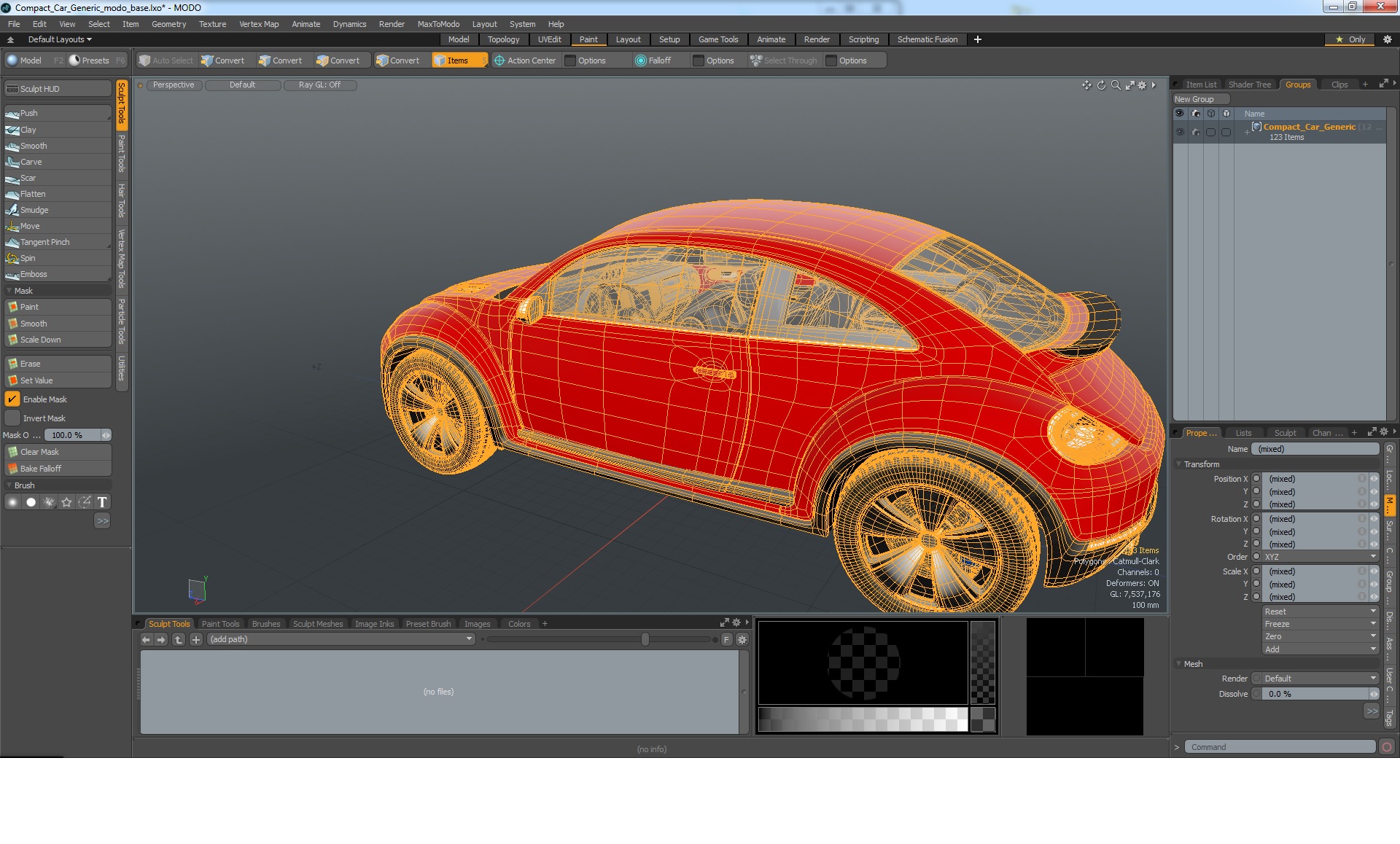Viewport: 1400px width, 844px height.
Task: Toggle Auto Select mode
Action: (x=166, y=60)
